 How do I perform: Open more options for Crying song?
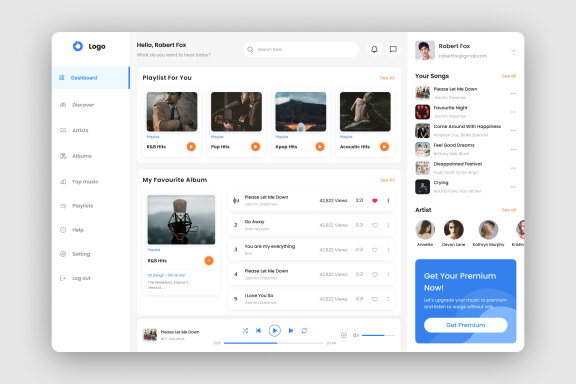(x=513, y=187)
